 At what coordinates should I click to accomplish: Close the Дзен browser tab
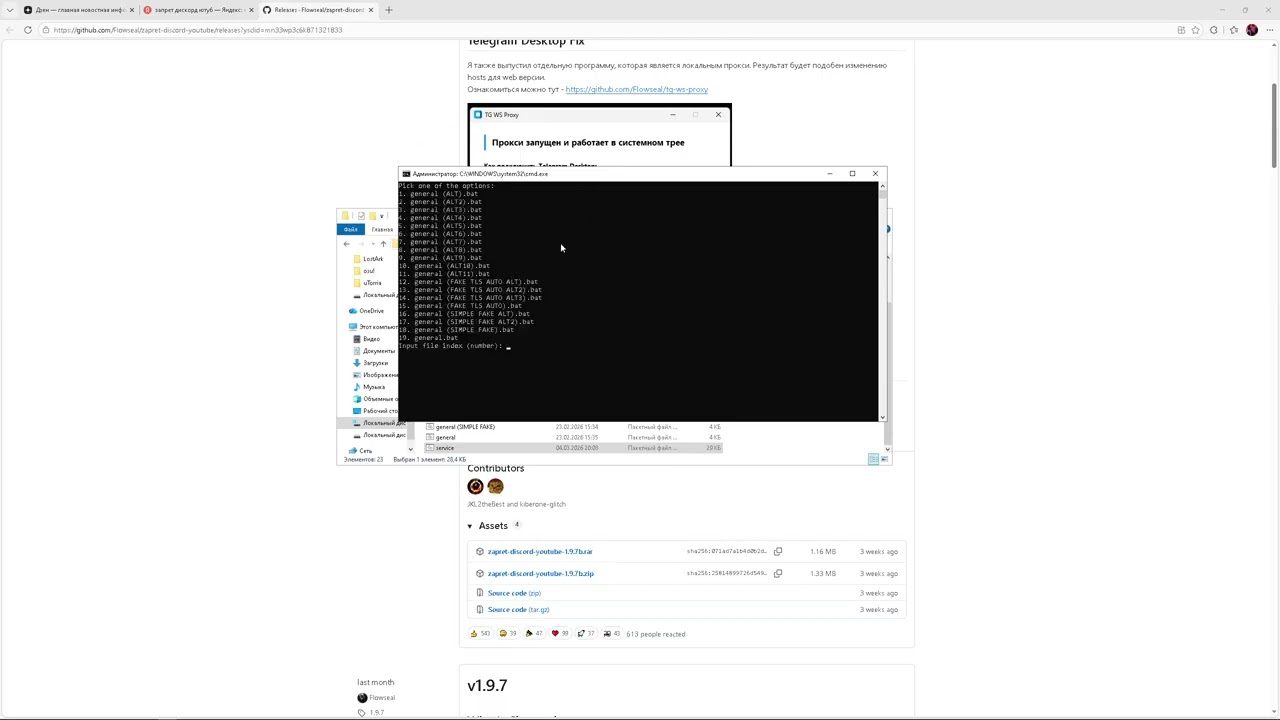click(130, 10)
